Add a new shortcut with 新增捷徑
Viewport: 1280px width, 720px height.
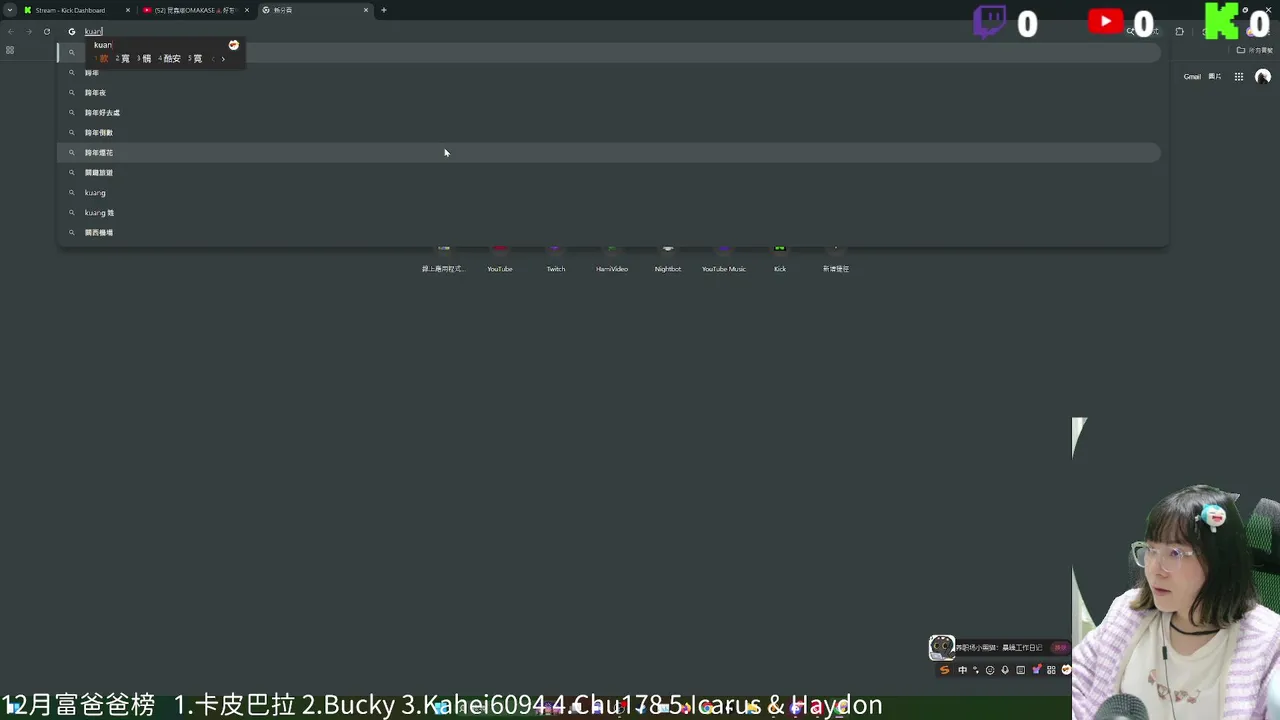coord(836,257)
